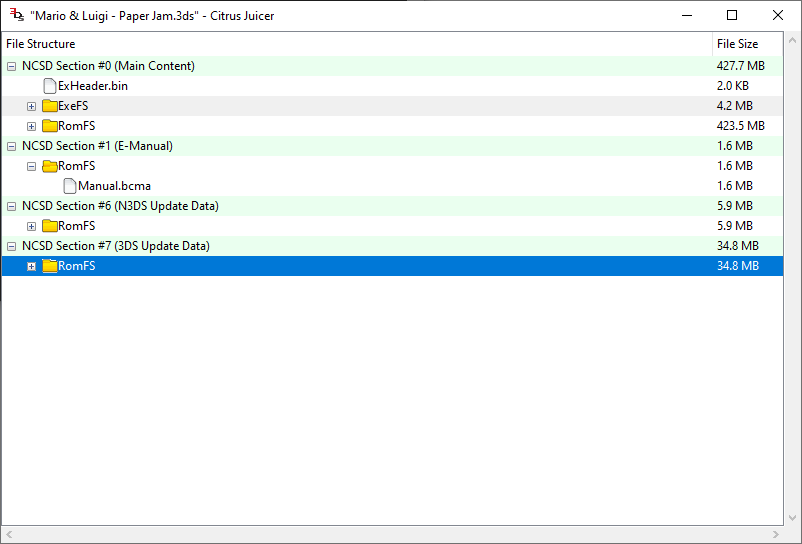The image size is (802, 544).
Task: Click the horizontal scrollbar's right arrow
Action: 777,535
